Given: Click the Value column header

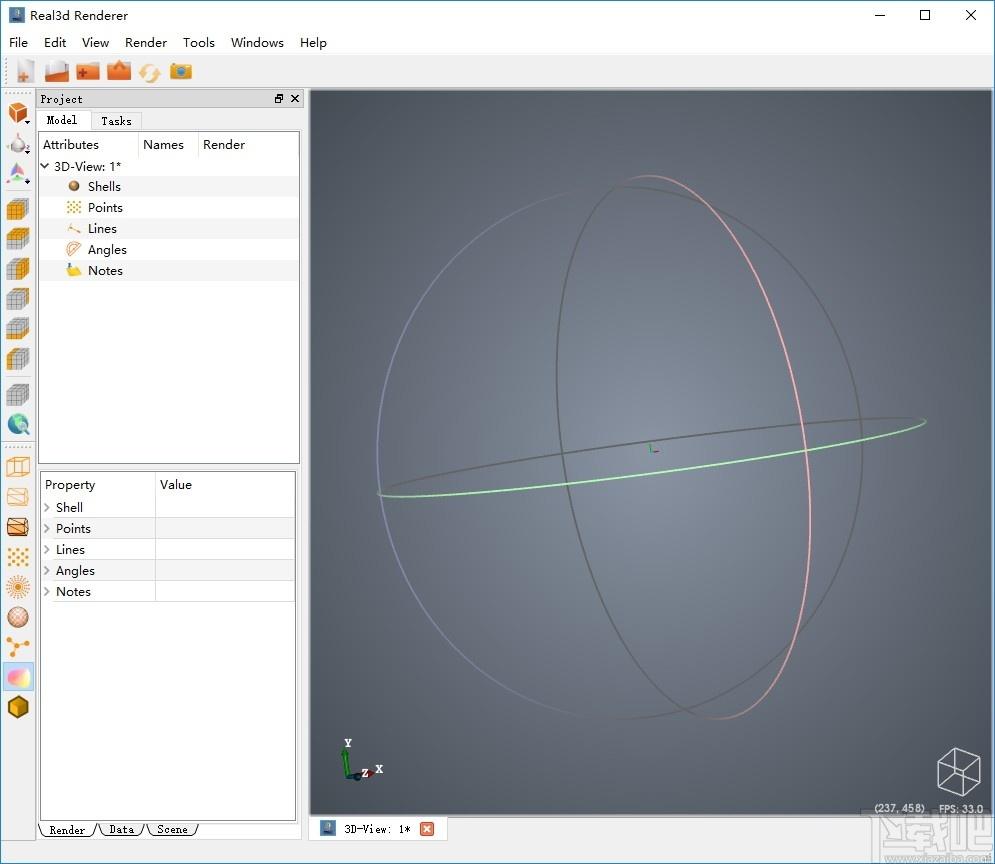Looking at the screenshot, I should coord(225,485).
